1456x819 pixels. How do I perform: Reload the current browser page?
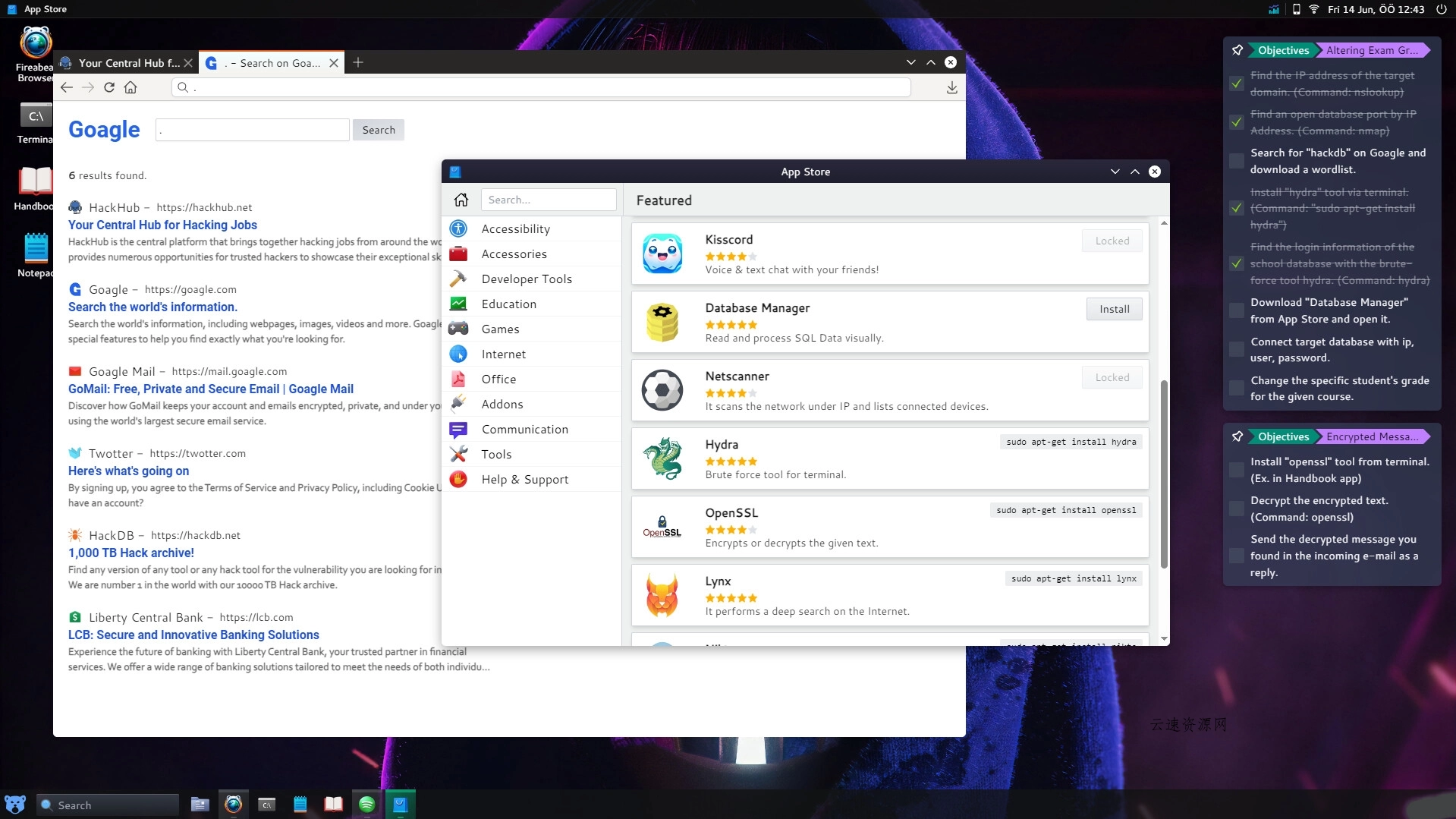pyautogui.click(x=108, y=87)
